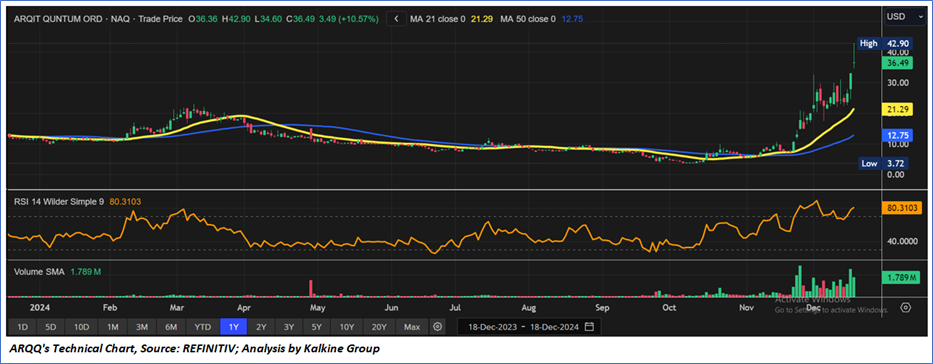The height and width of the screenshot is (364, 933).
Task: Select the active 1Y range
Action: coord(234,327)
